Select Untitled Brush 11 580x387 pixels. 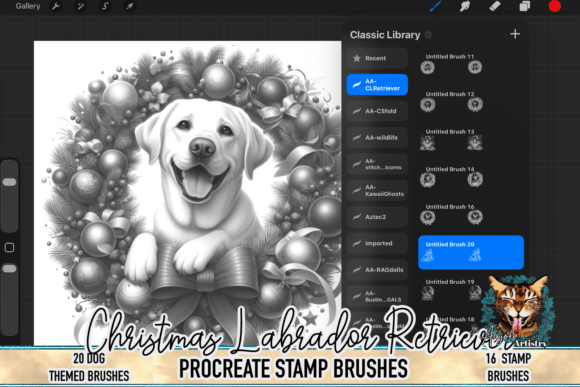(x=471, y=64)
